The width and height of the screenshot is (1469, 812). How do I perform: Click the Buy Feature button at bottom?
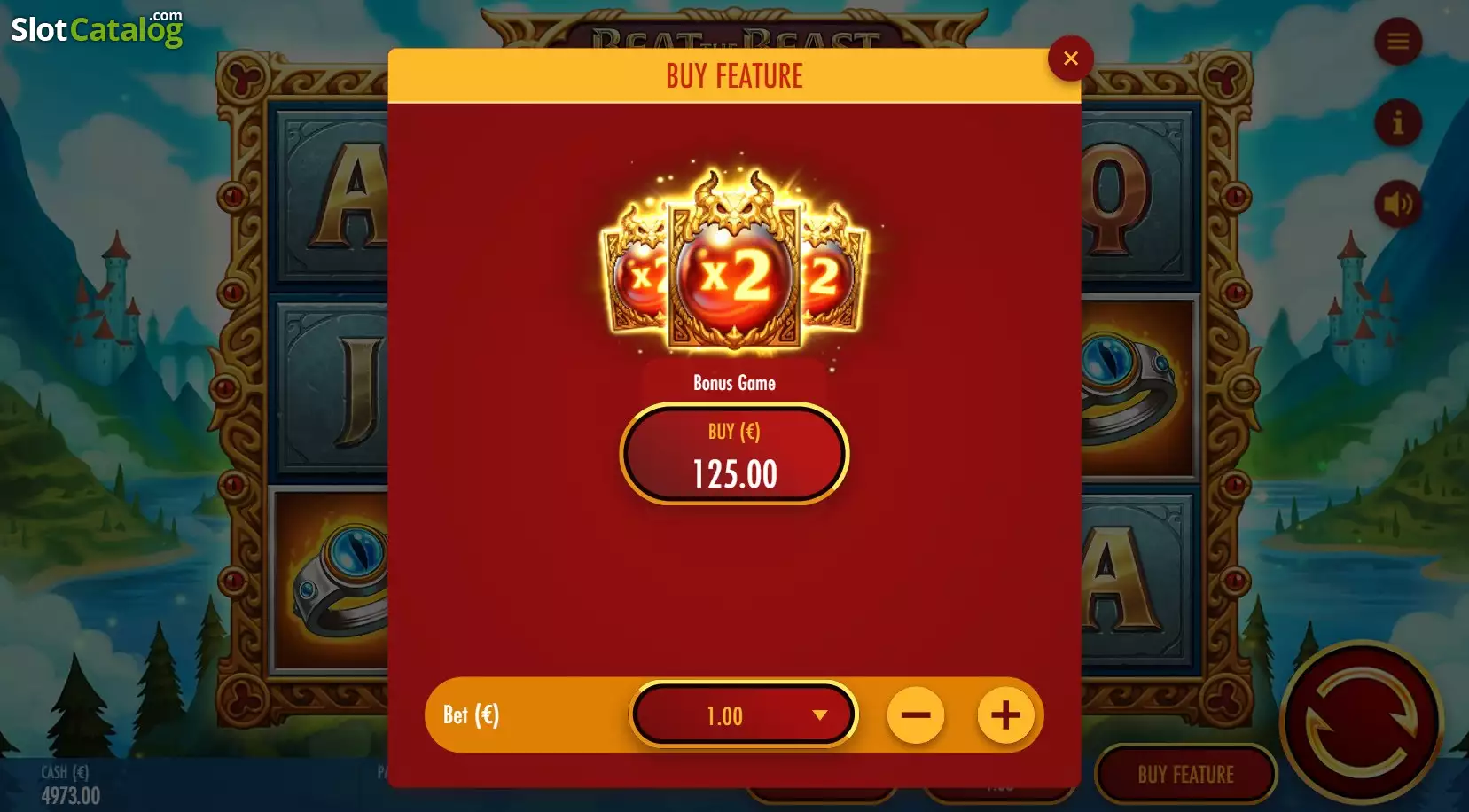[1185, 775]
